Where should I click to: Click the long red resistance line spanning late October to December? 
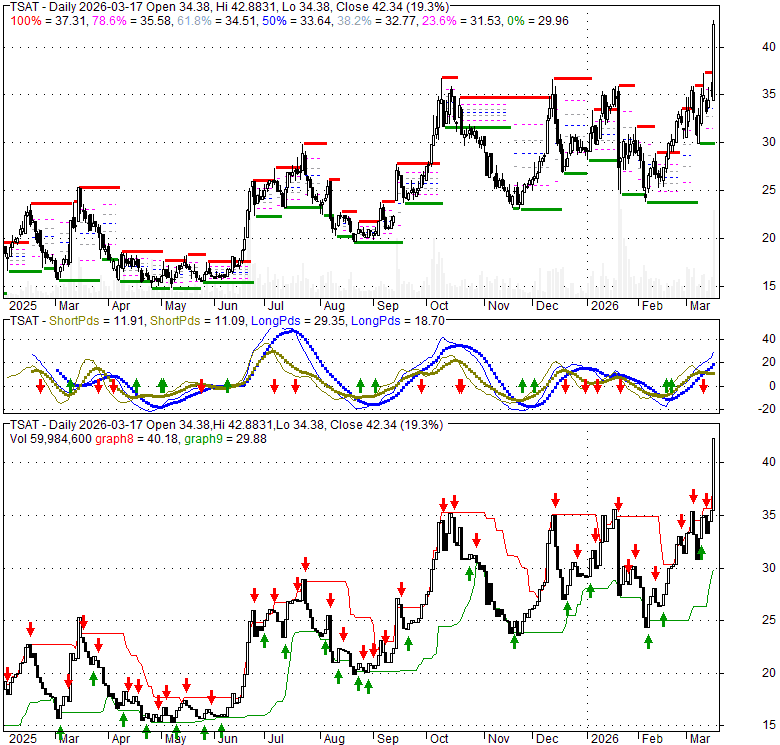[505, 97]
